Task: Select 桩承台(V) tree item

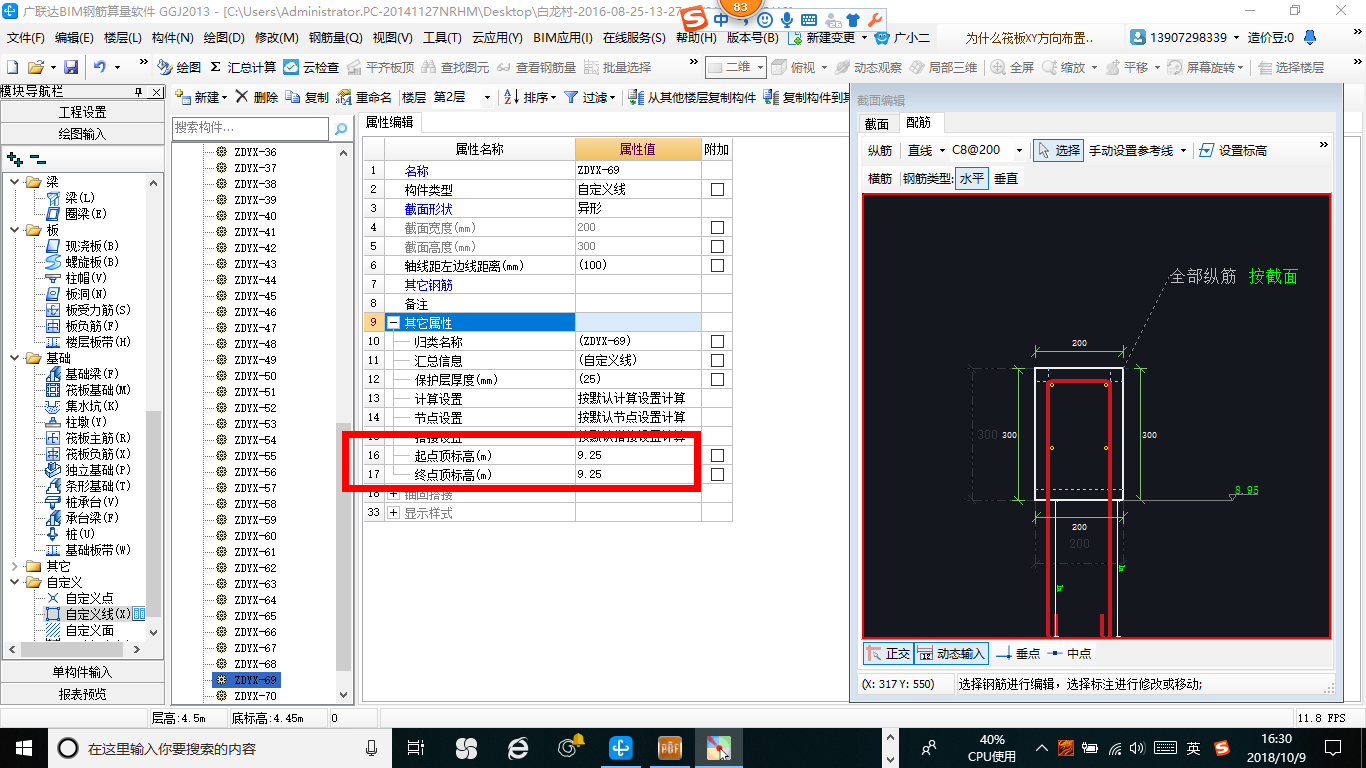Action: pyautogui.click(x=82, y=502)
